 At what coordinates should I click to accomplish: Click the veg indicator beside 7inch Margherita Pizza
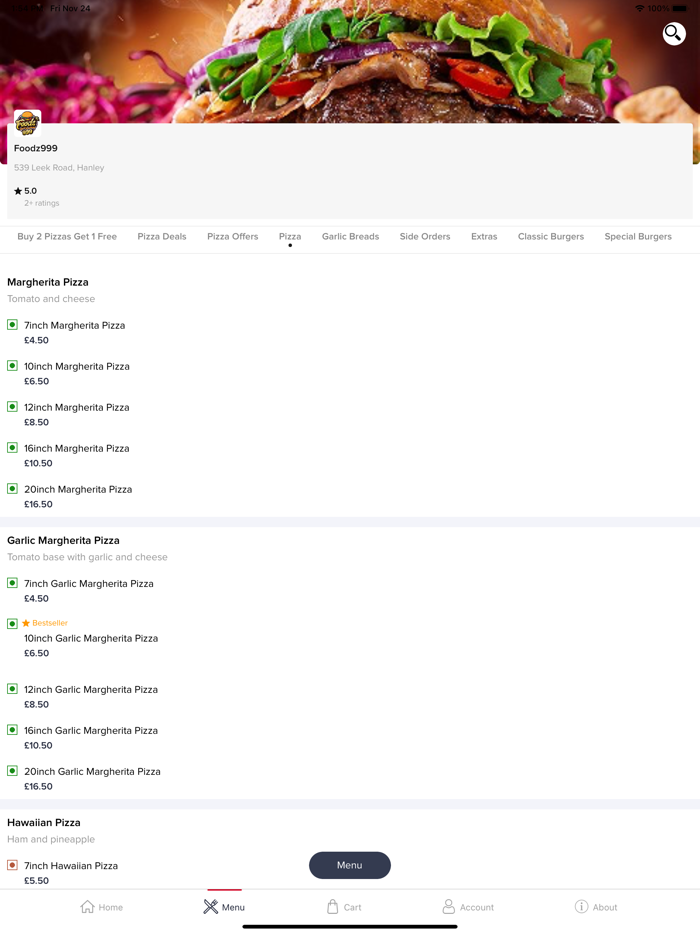coord(12,325)
